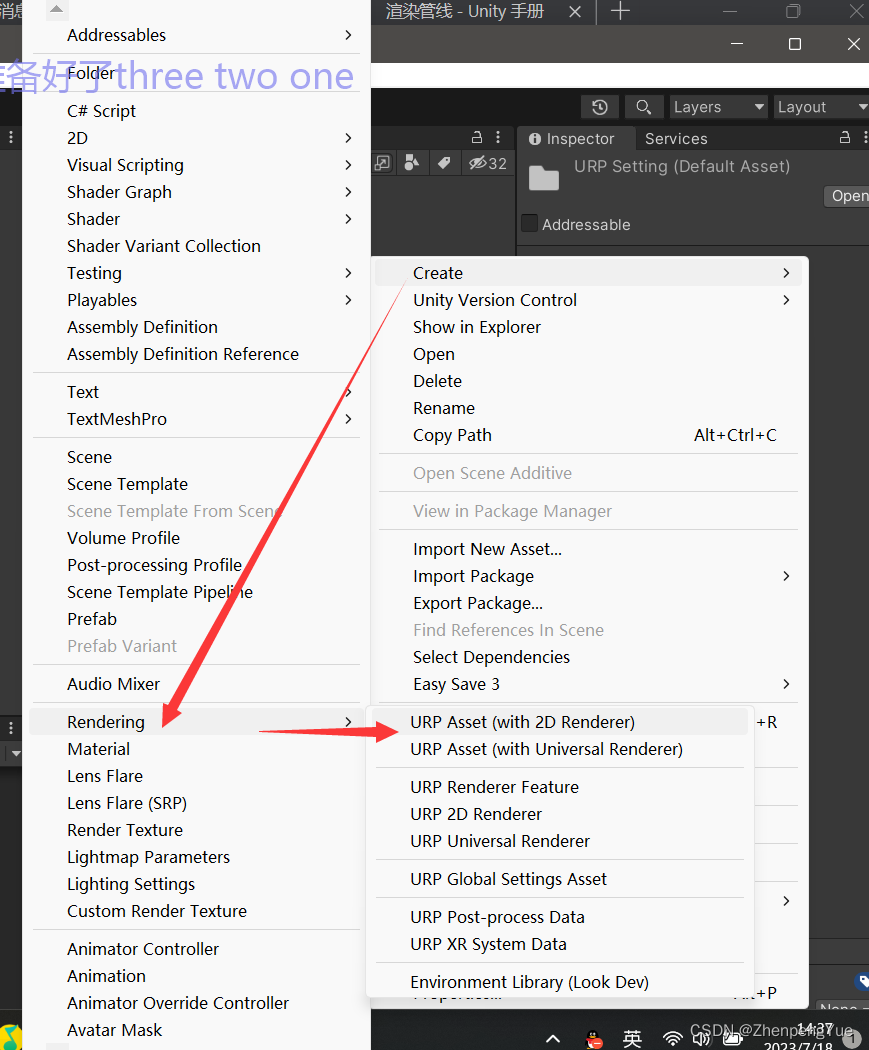This screenshot has width=869, height=1050.
Task: Create a Render Texture
Action: coord(196,830)
